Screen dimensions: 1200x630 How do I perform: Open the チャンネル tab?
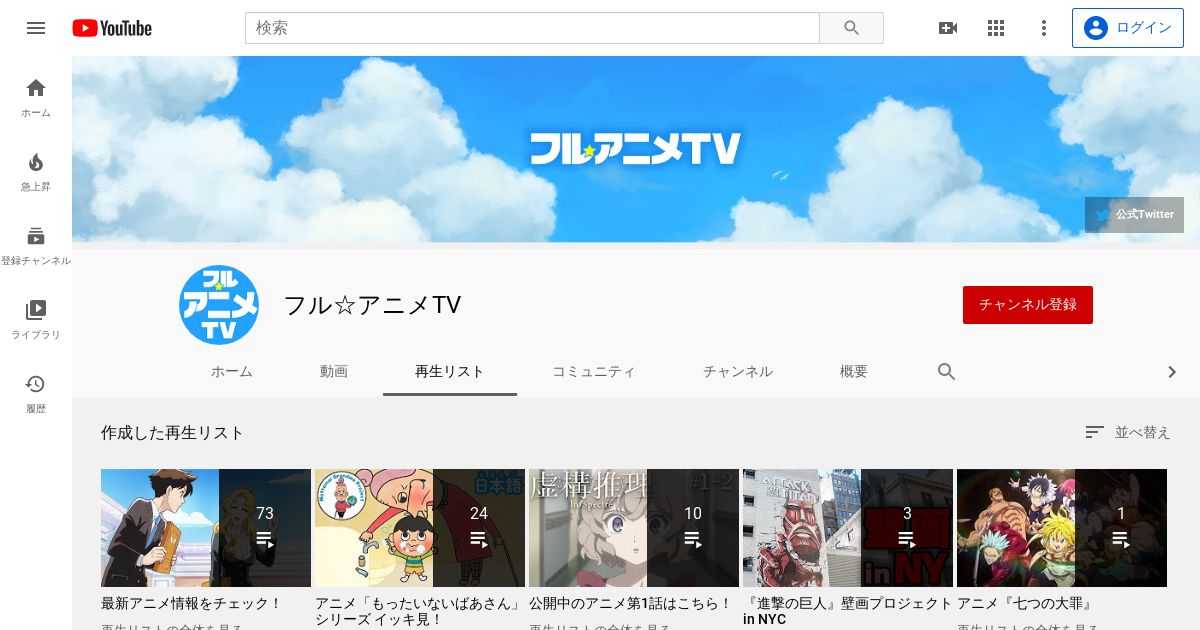click(x=738, y=372)
